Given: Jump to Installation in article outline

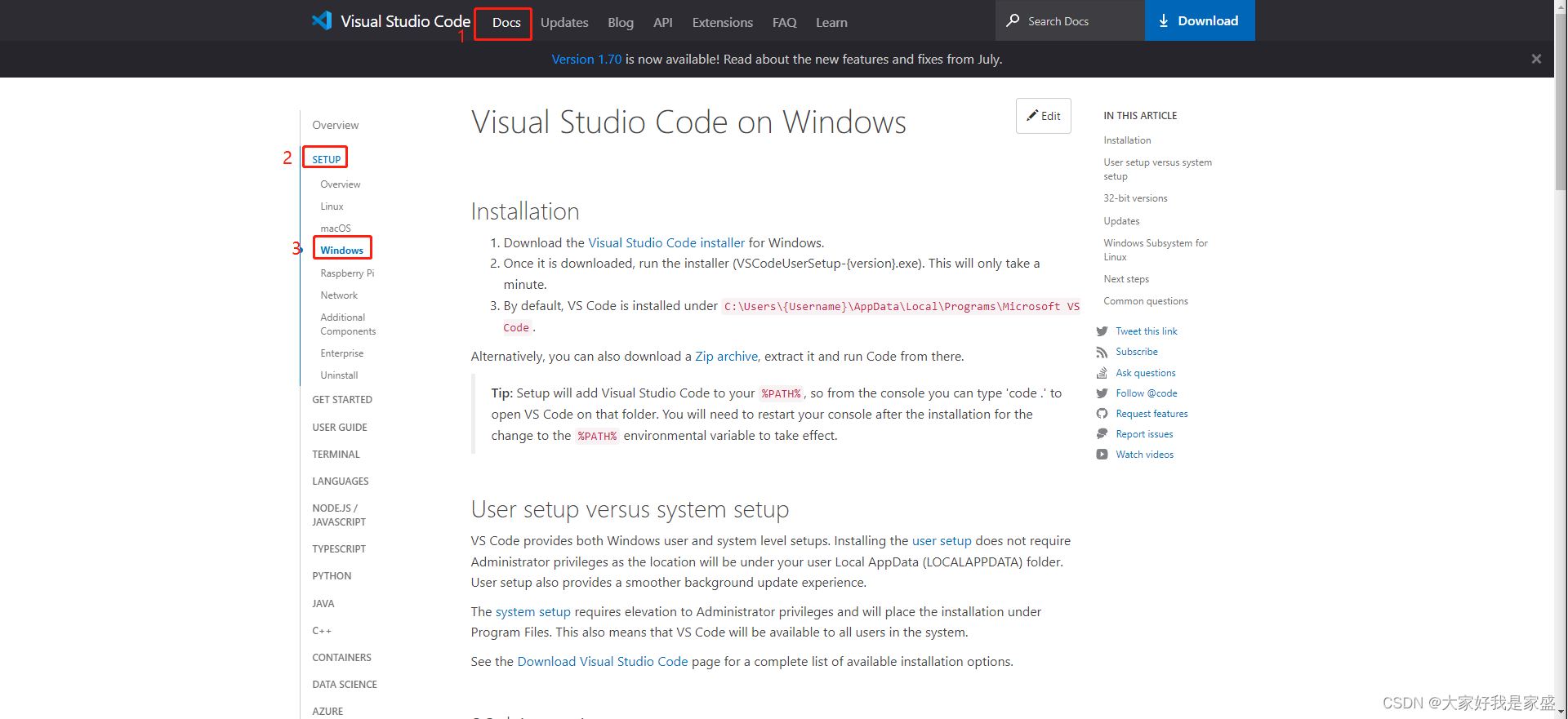Looking at the screenshot, I should [x=1127, y=140].
